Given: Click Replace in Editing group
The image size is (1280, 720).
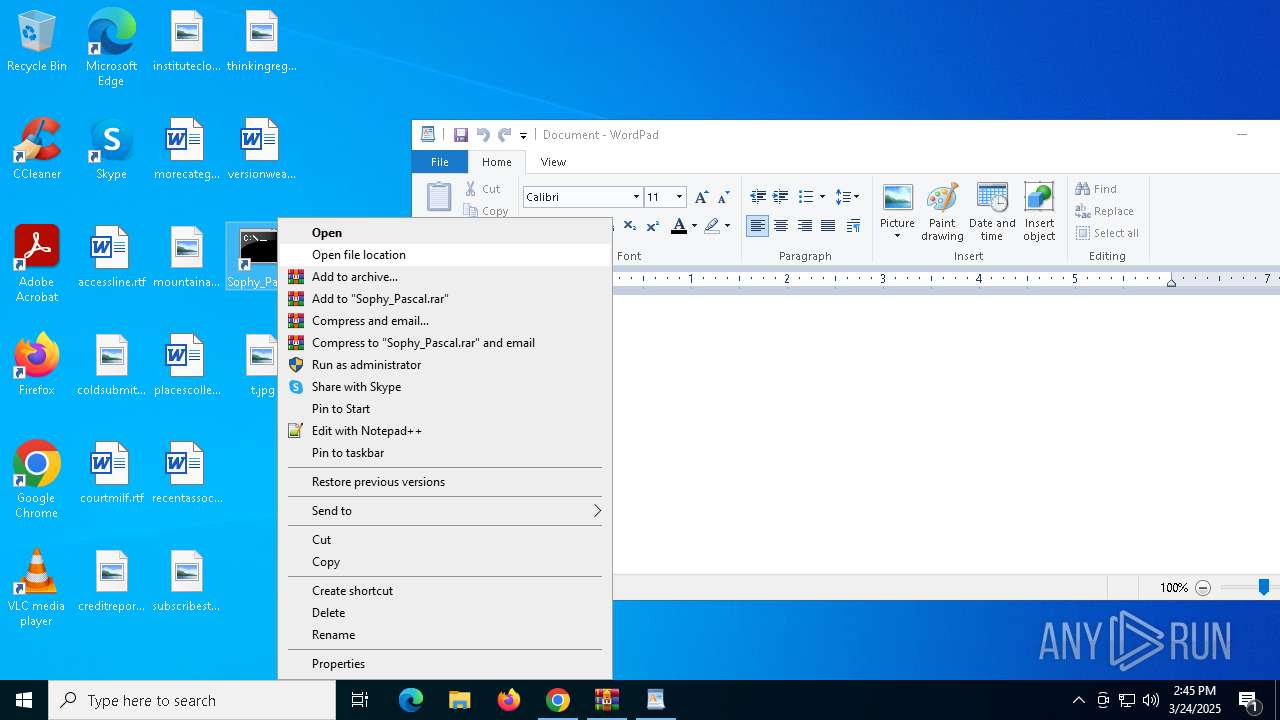Looking at the screenshot, I should [1105, 211].
